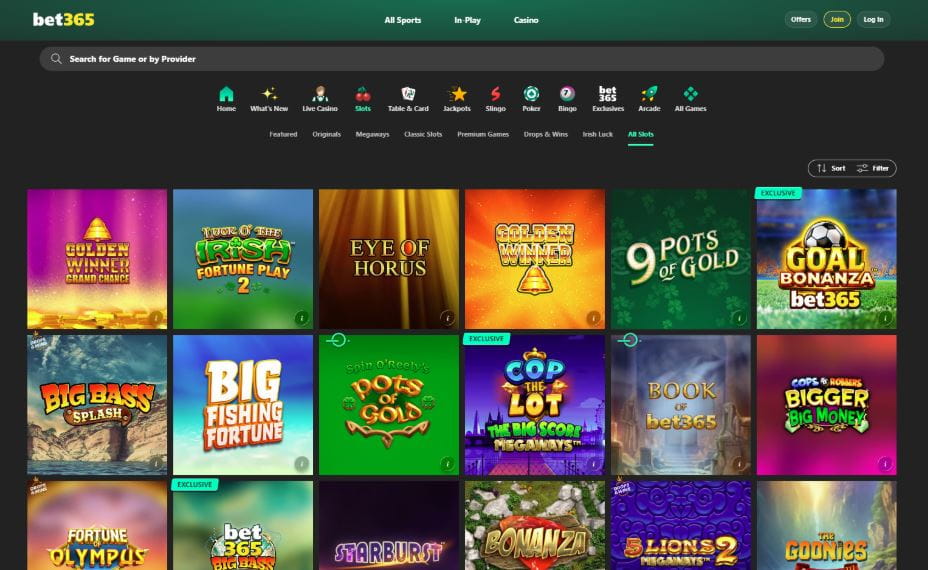The width and height of the screenshot is (928, 570).
Task: Switch to the Irish Luck tab
Action: 597,134
